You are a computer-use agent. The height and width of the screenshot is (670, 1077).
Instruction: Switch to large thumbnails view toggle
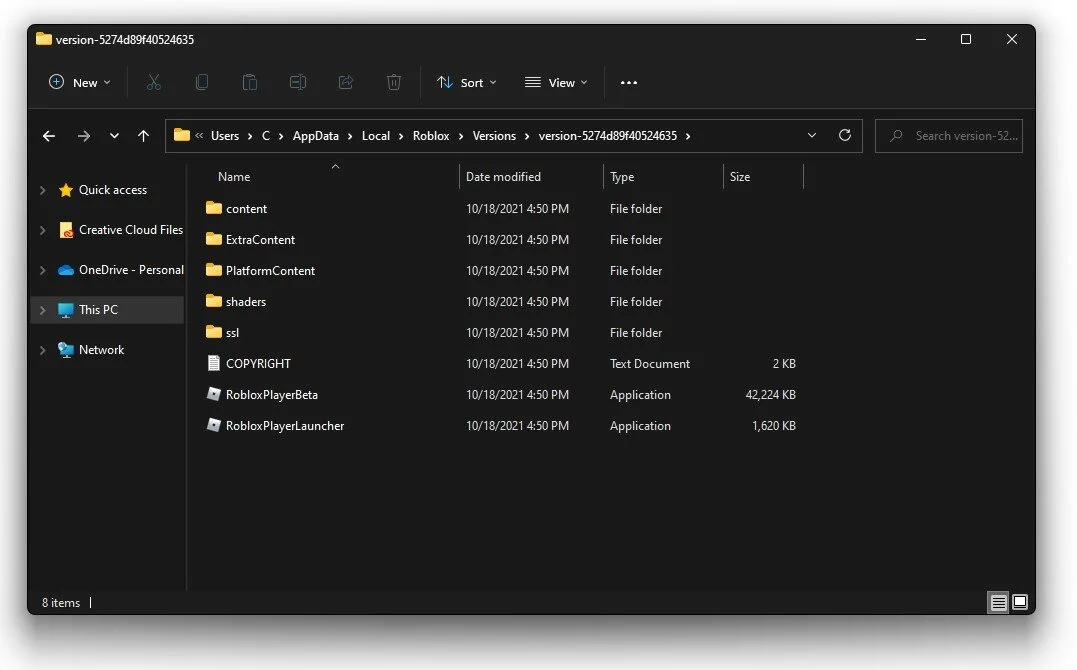[x=1020, y=603]
